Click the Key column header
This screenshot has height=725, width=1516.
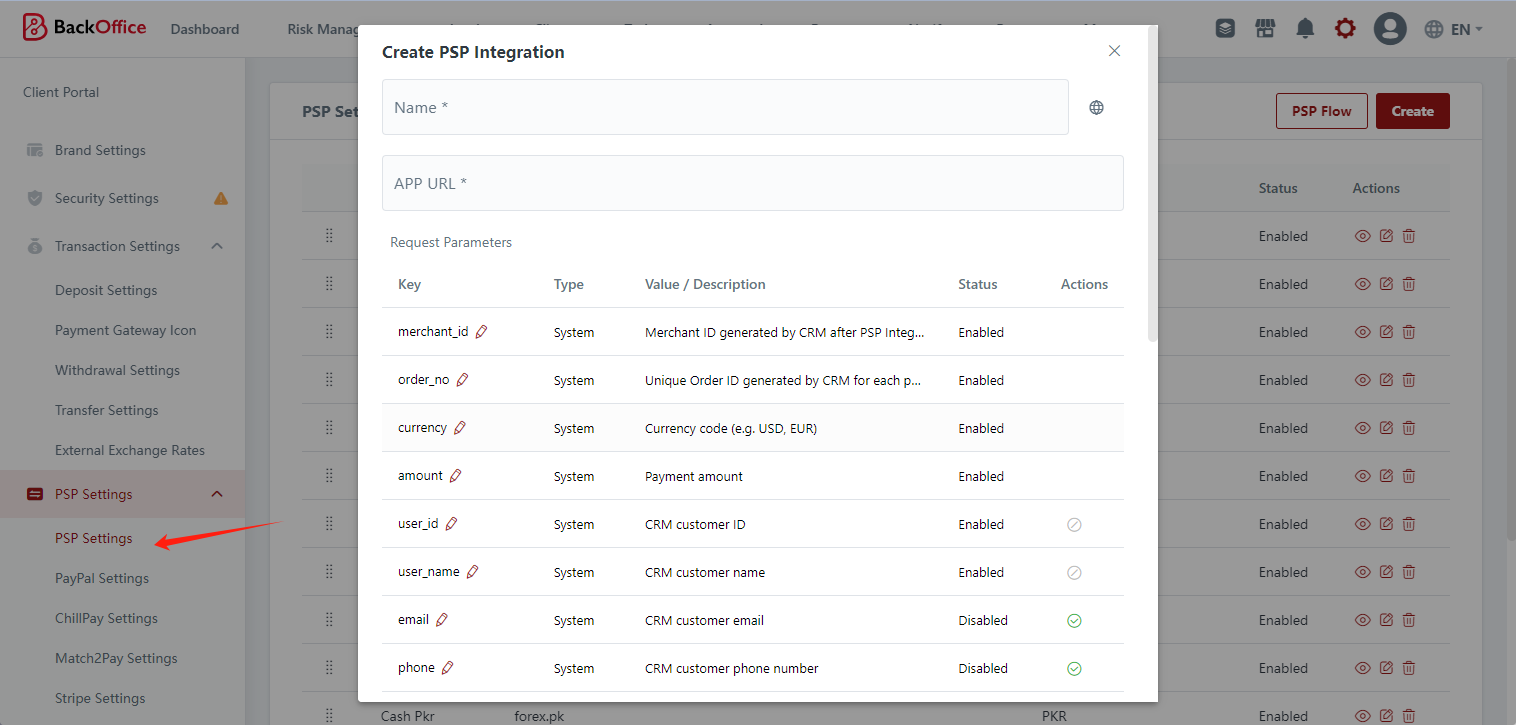coord(410,284)
